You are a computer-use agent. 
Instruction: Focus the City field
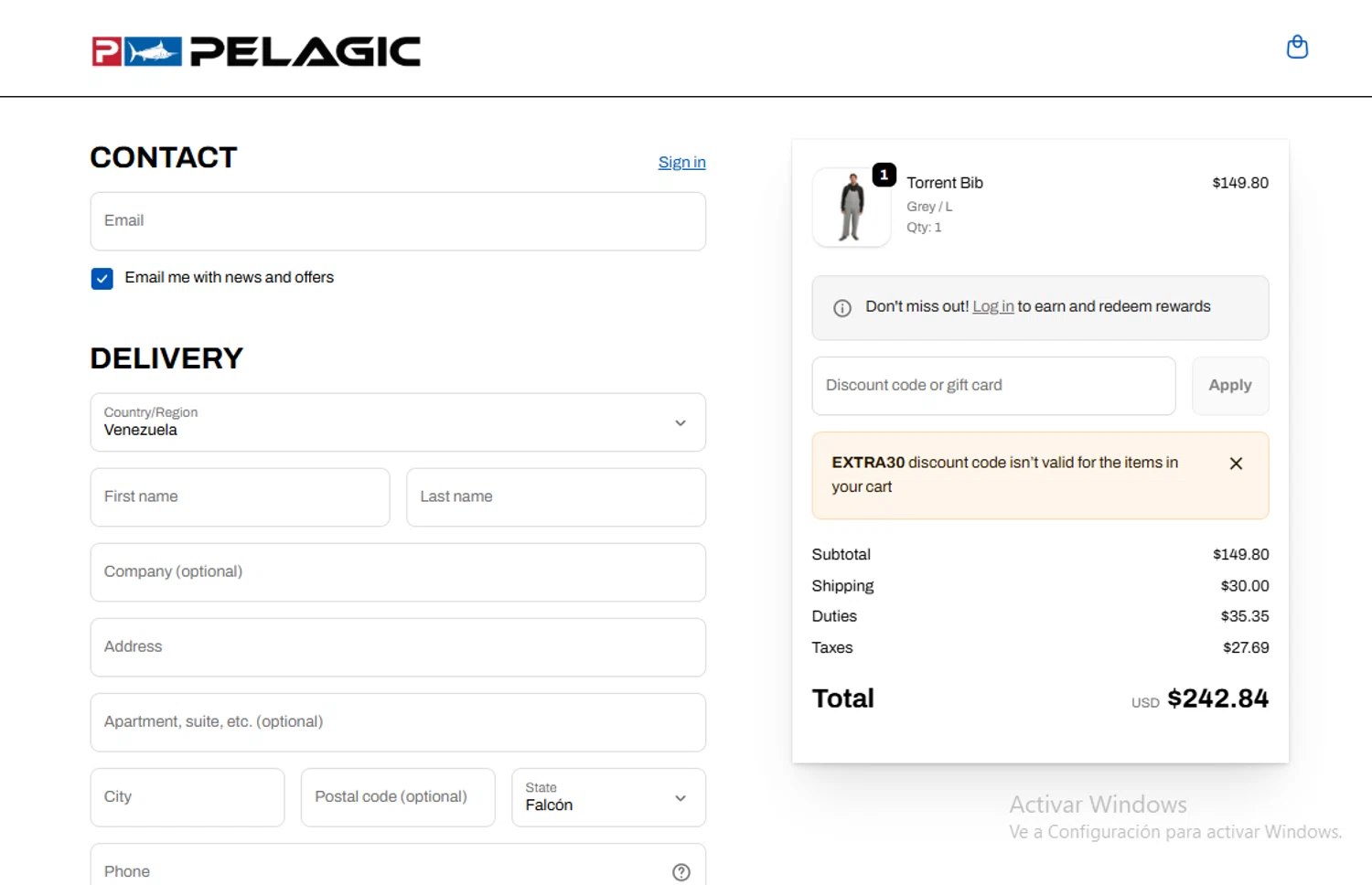tap(188, 797)
